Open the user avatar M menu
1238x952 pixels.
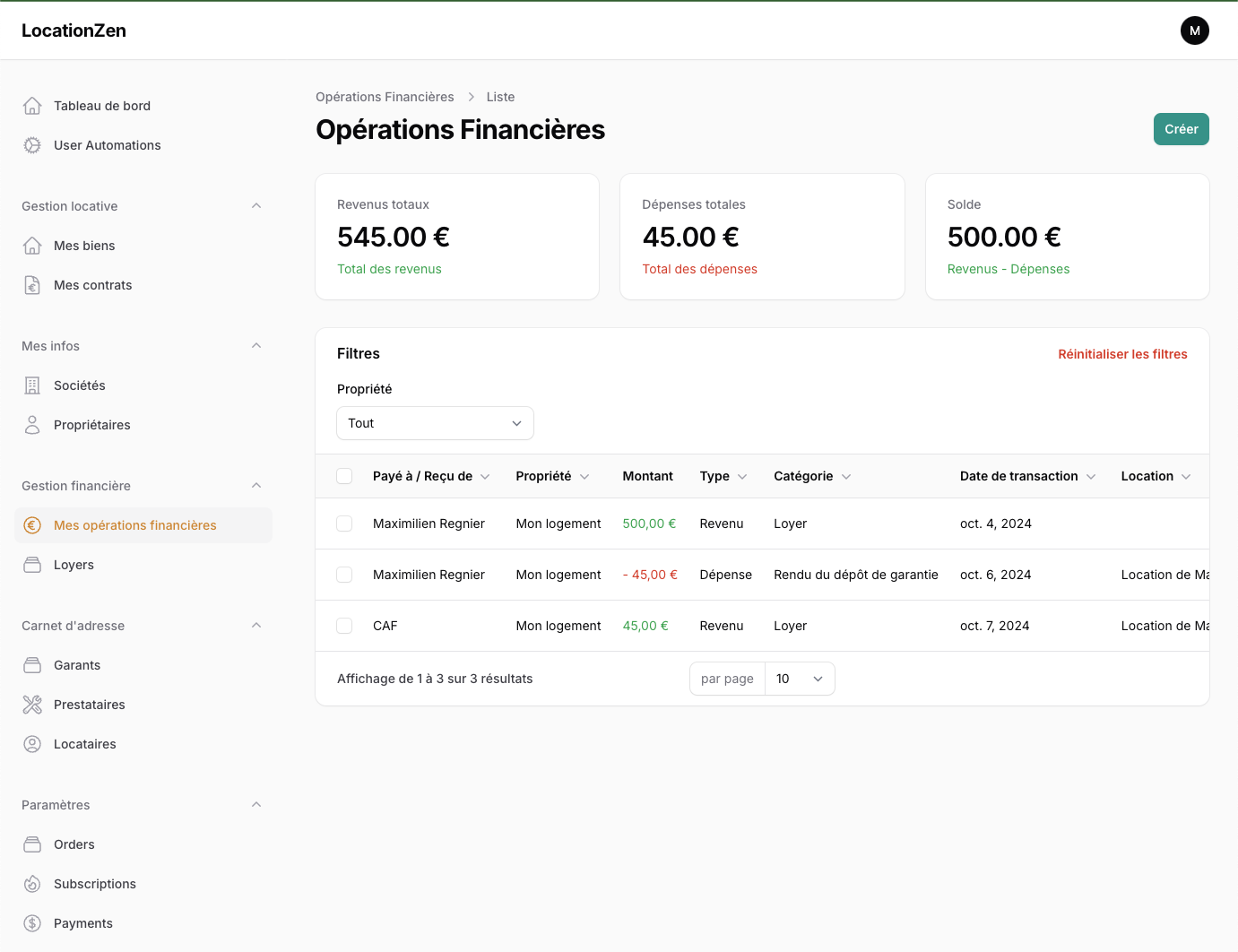pos(1195,30)
